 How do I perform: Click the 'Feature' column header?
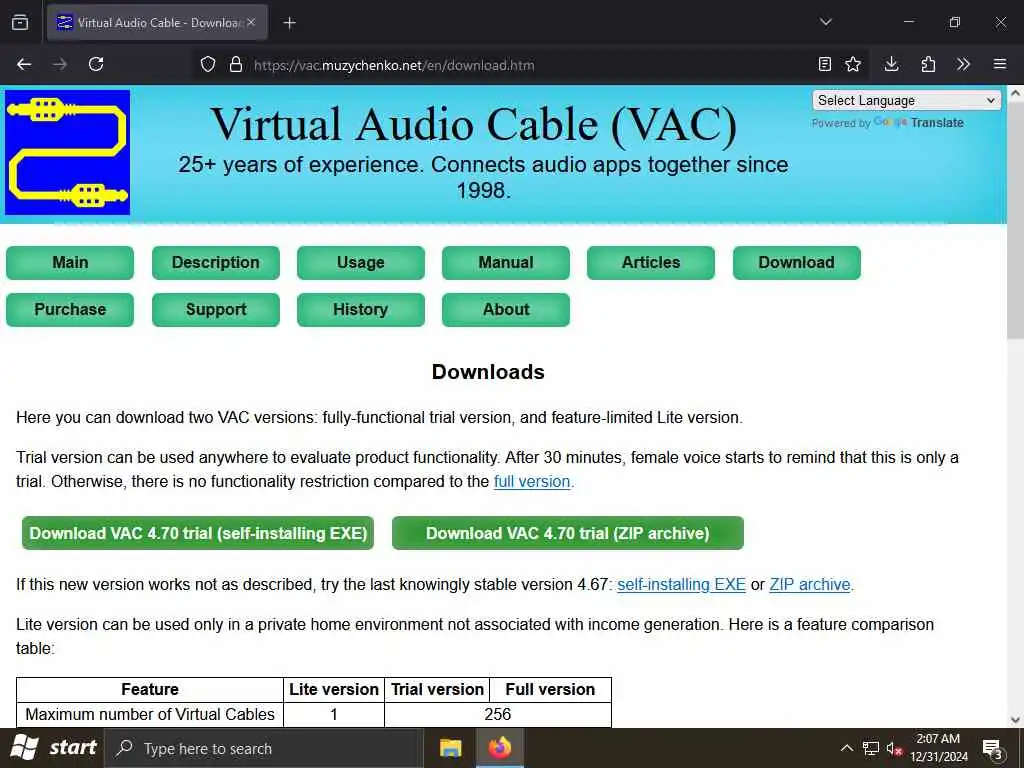(x=150, y=690)
